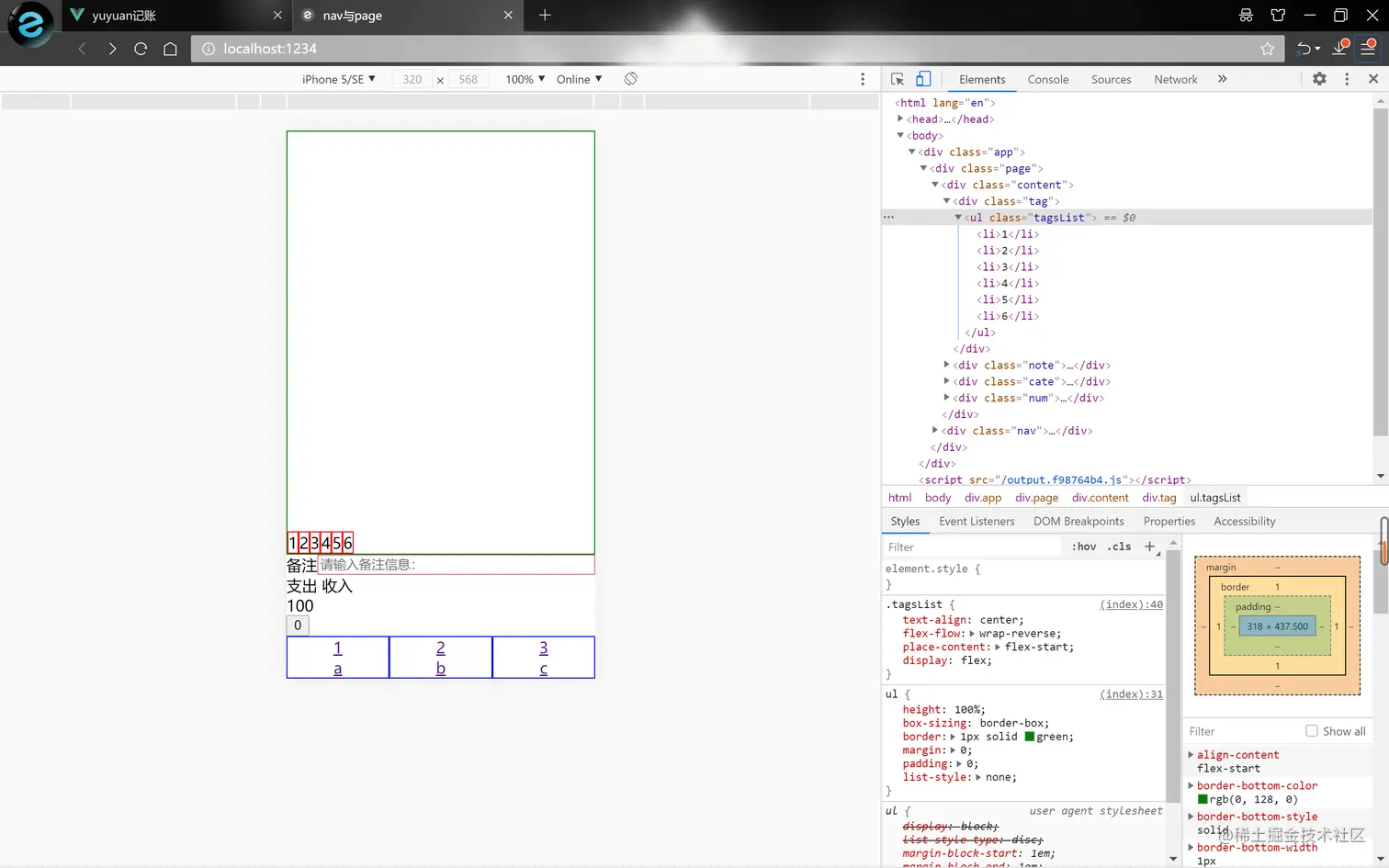1389x868 pixels.
Task: Reload the page with refresh icon
Action: point(141,49)
